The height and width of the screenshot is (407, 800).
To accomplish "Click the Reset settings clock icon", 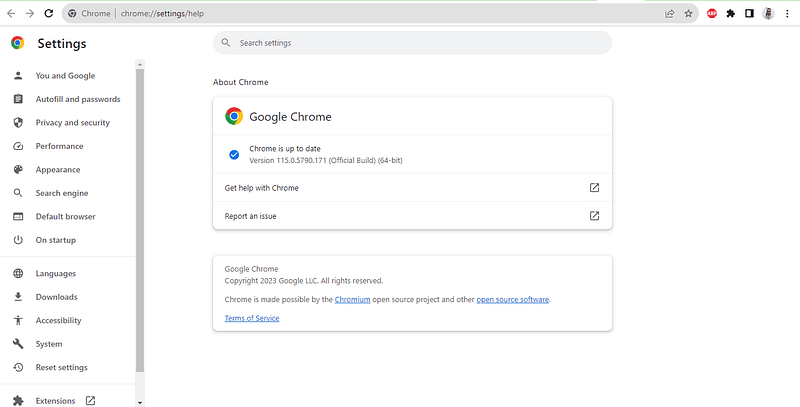I will 18,367.
